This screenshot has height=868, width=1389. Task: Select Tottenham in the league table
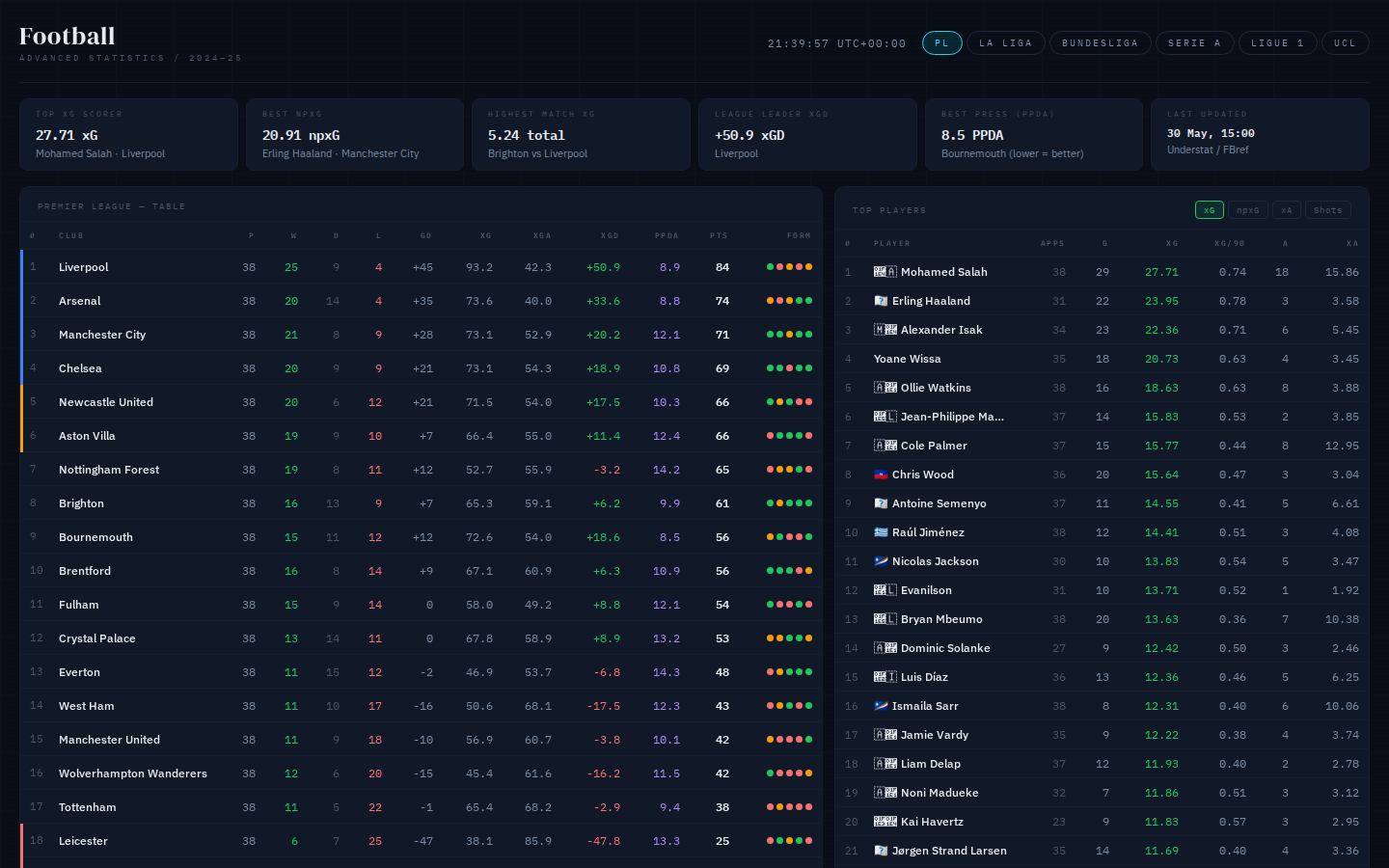pos(421,807)
